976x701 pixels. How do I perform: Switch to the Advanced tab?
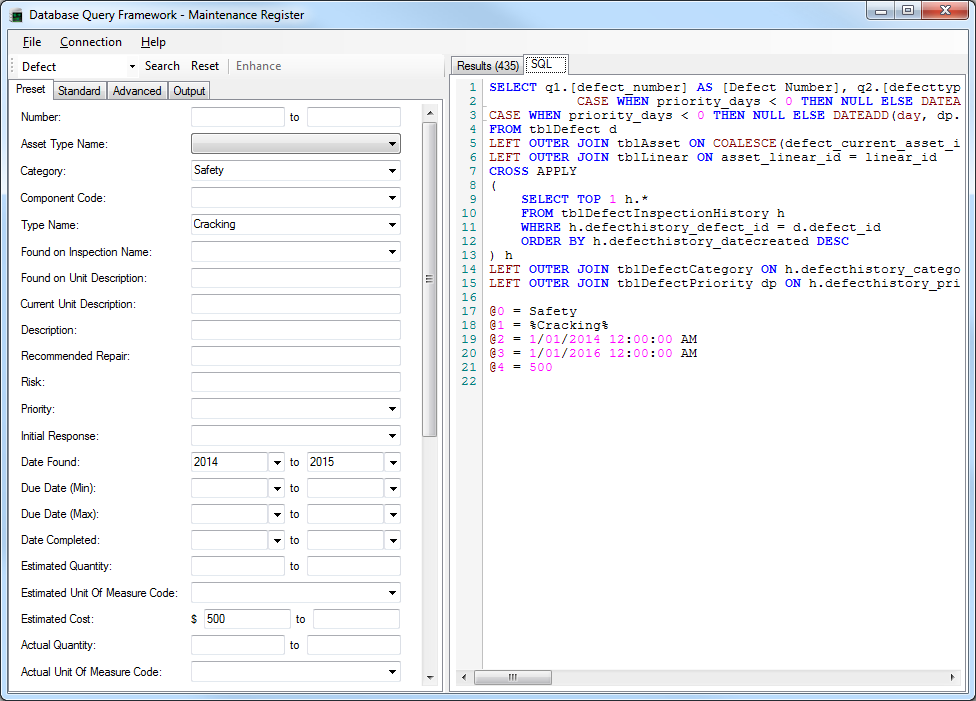137,91
